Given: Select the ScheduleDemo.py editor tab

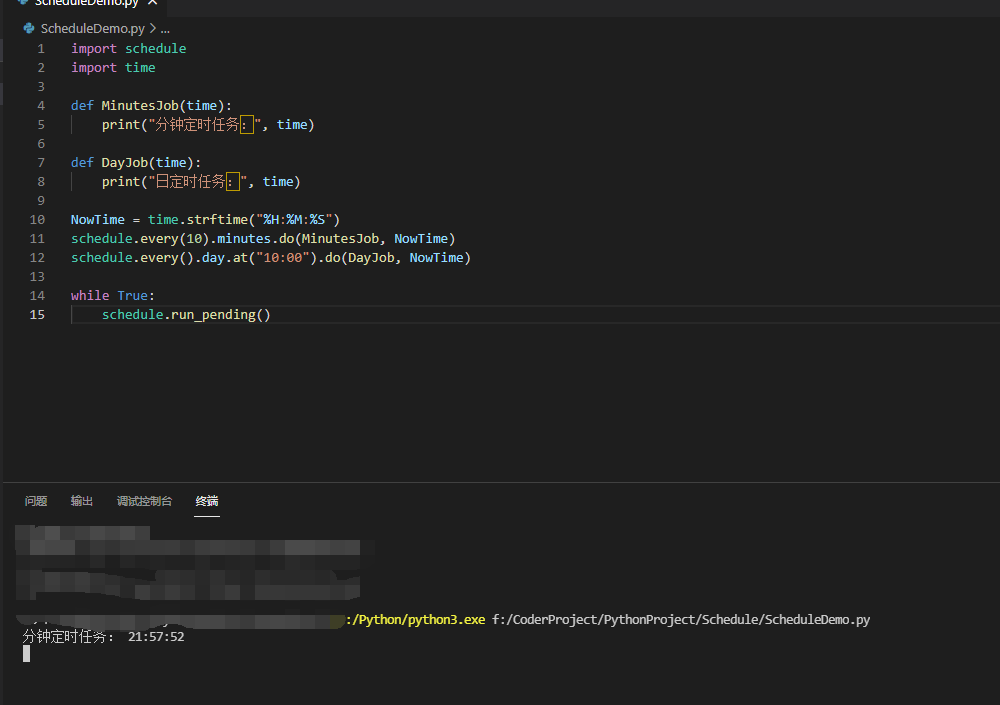Looking at the screenshot, I should pyautogui.click(x=85, y=3).
